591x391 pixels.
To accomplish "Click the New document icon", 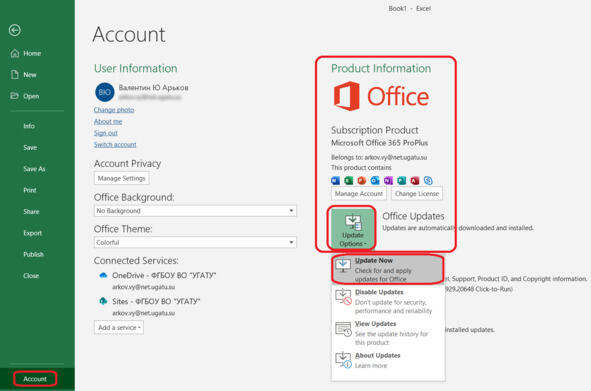I will click(x=15, y=75).
